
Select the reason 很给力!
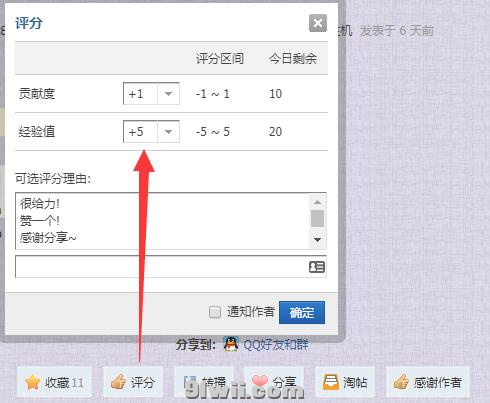click(x=40, y=203)
